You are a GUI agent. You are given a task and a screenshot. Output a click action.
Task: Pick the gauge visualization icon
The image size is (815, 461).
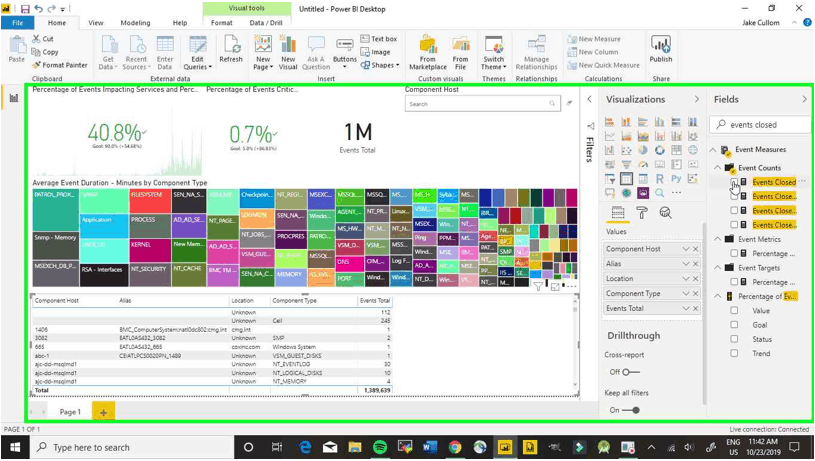click(643, 164)
